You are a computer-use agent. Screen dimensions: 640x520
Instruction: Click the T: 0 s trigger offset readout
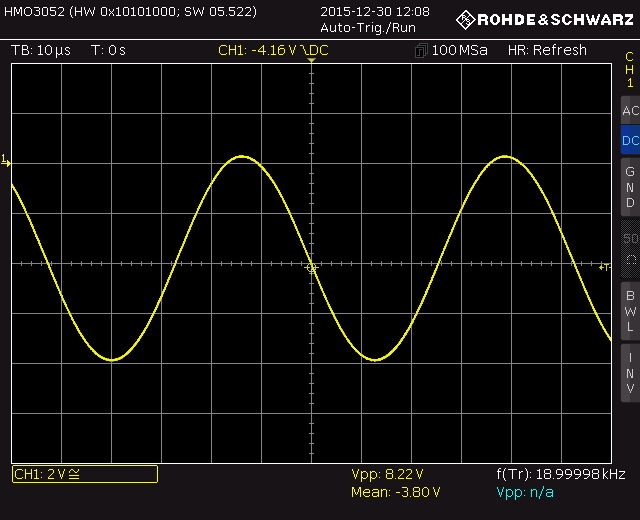click(108, 51)
